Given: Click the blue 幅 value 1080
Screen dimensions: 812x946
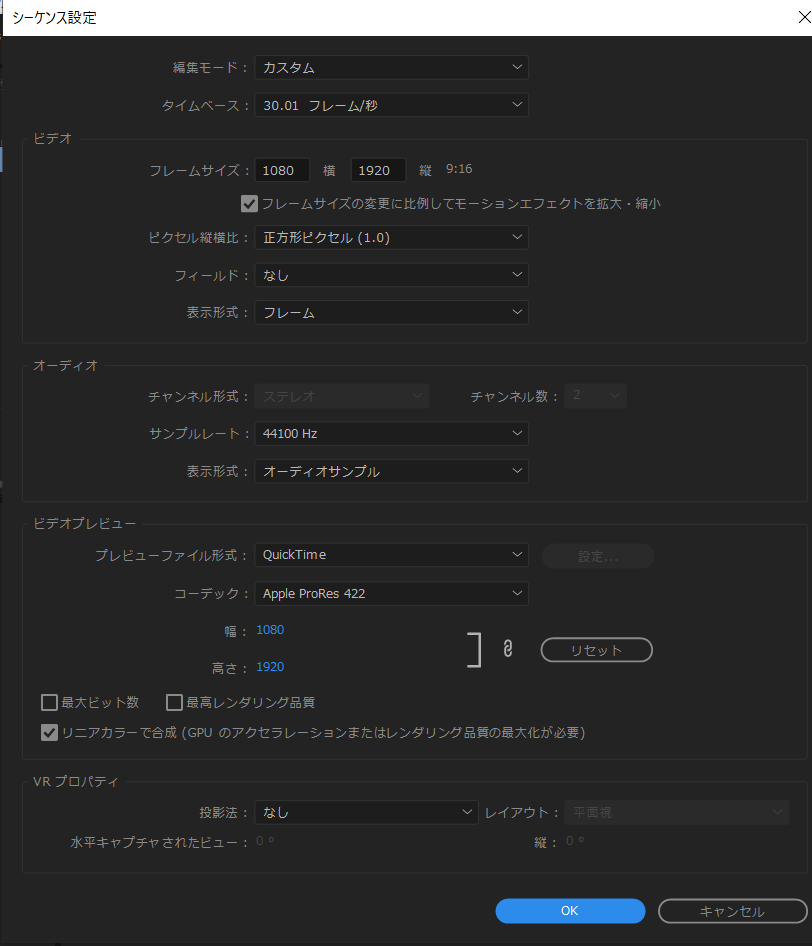Looking at the screenshot, I should pyautogui.click(x=270, y=629).
